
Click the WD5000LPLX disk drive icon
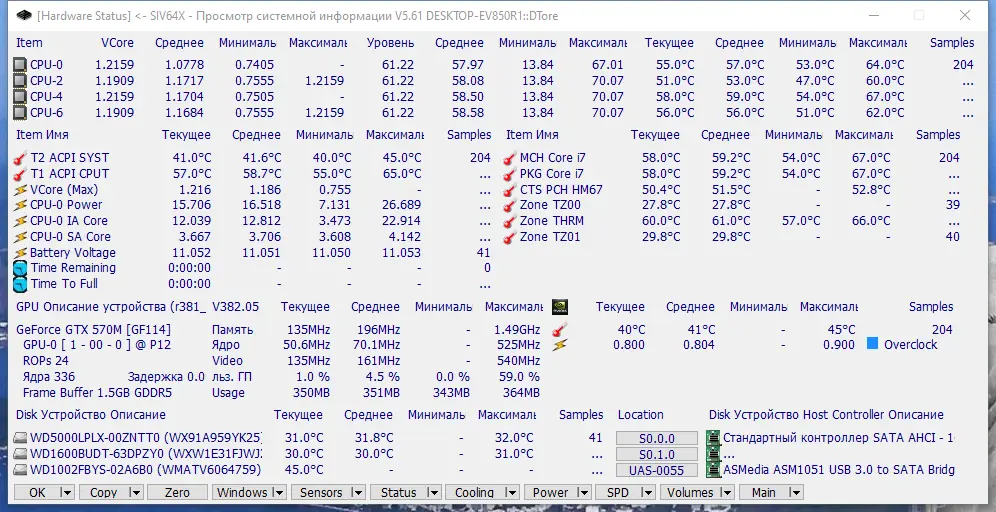point(20,438)
